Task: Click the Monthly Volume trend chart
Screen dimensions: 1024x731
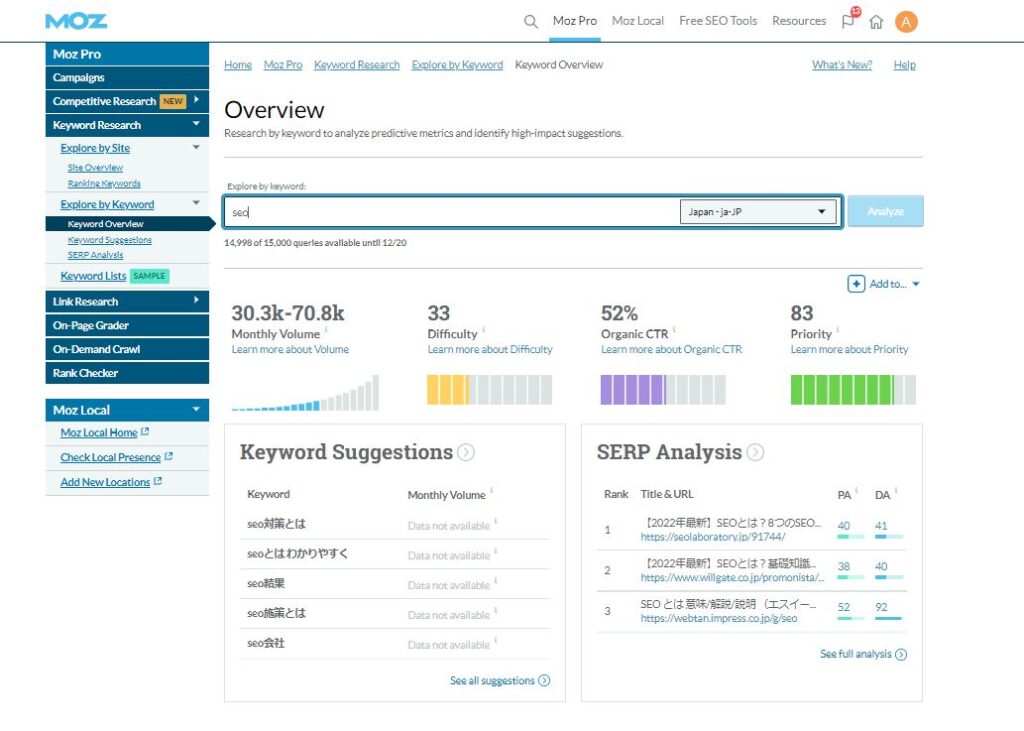Action: (x=305, y=393)
